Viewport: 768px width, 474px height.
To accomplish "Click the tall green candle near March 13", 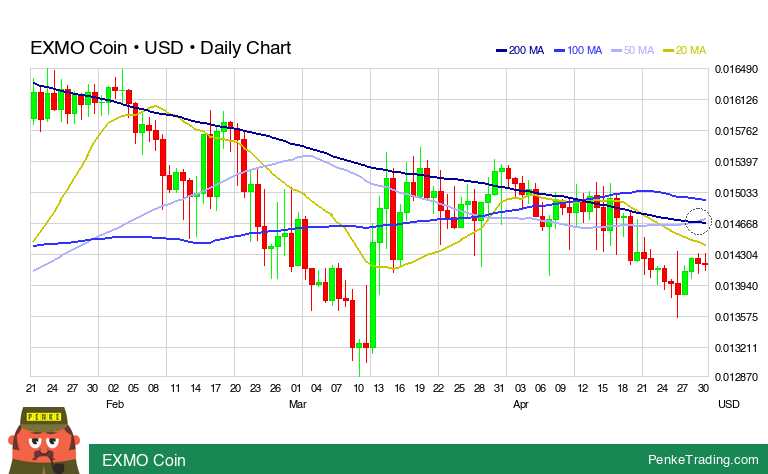I will click(373, 295).
